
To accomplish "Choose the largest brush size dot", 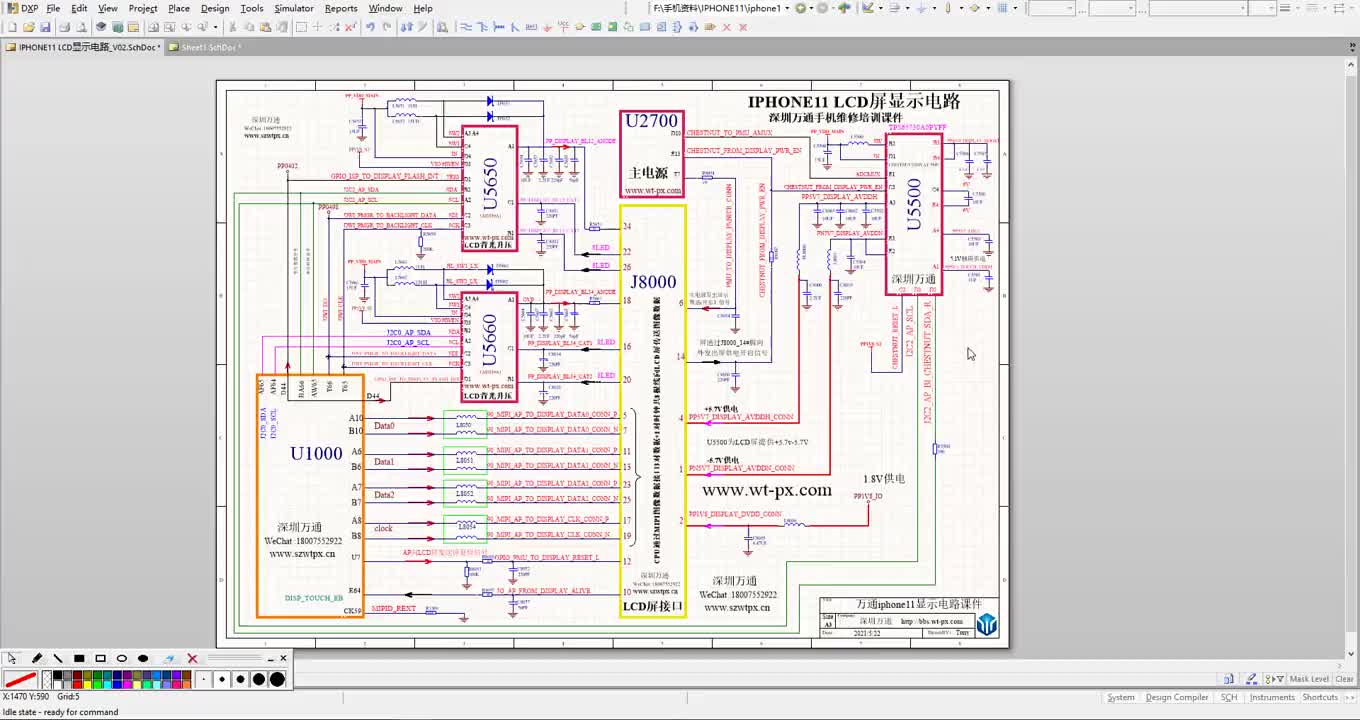I will 277,679.
